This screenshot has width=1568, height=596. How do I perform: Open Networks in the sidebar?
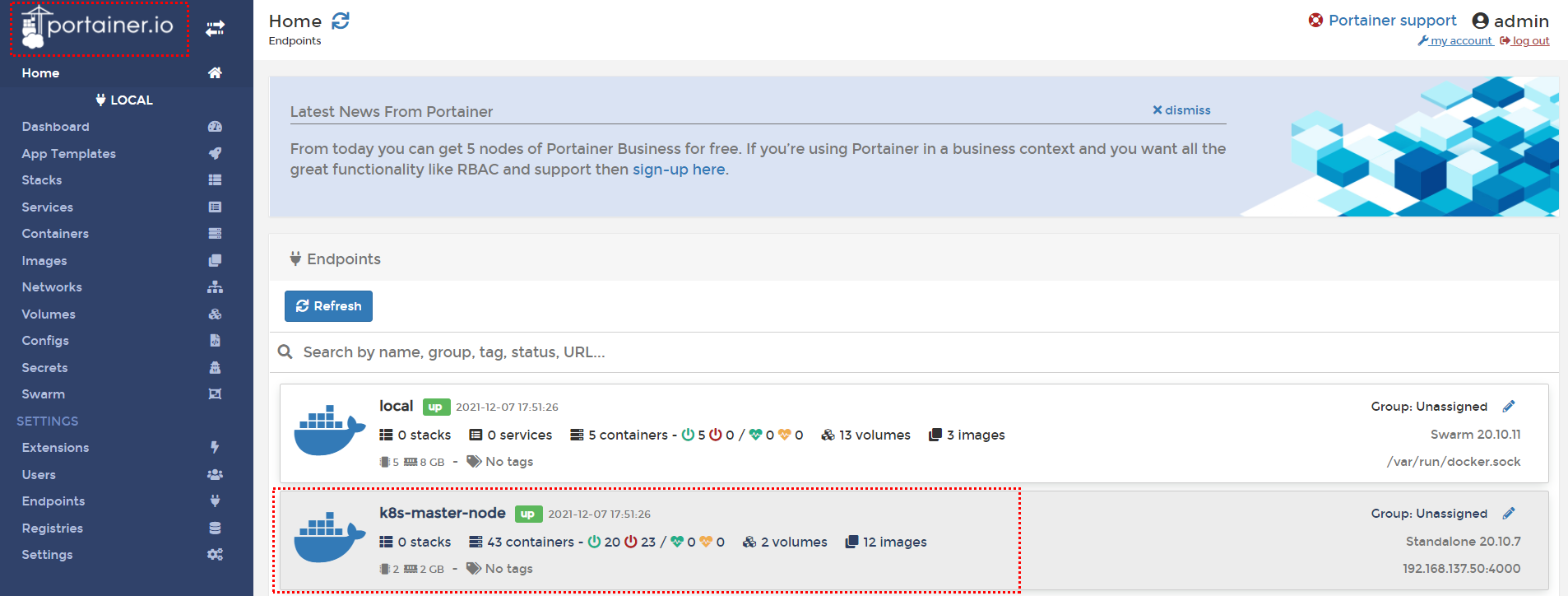52,287
